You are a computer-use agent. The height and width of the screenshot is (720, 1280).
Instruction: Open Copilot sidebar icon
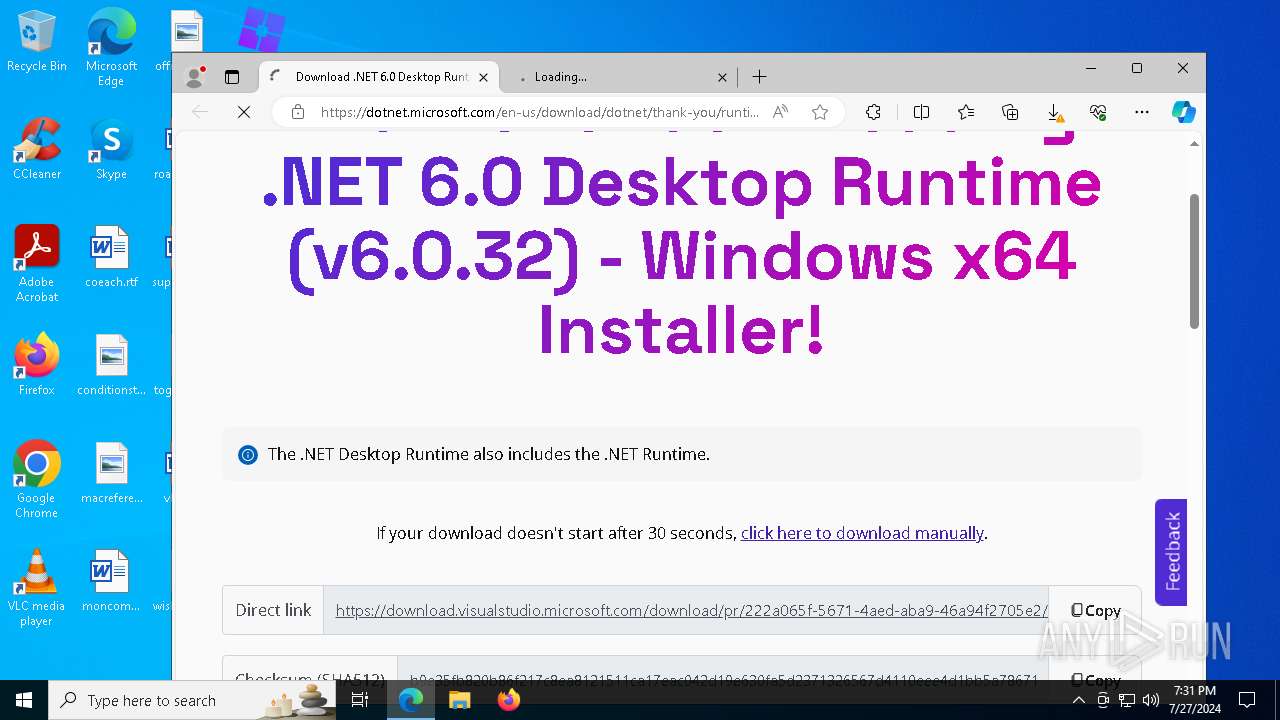tap(1184, 112)
